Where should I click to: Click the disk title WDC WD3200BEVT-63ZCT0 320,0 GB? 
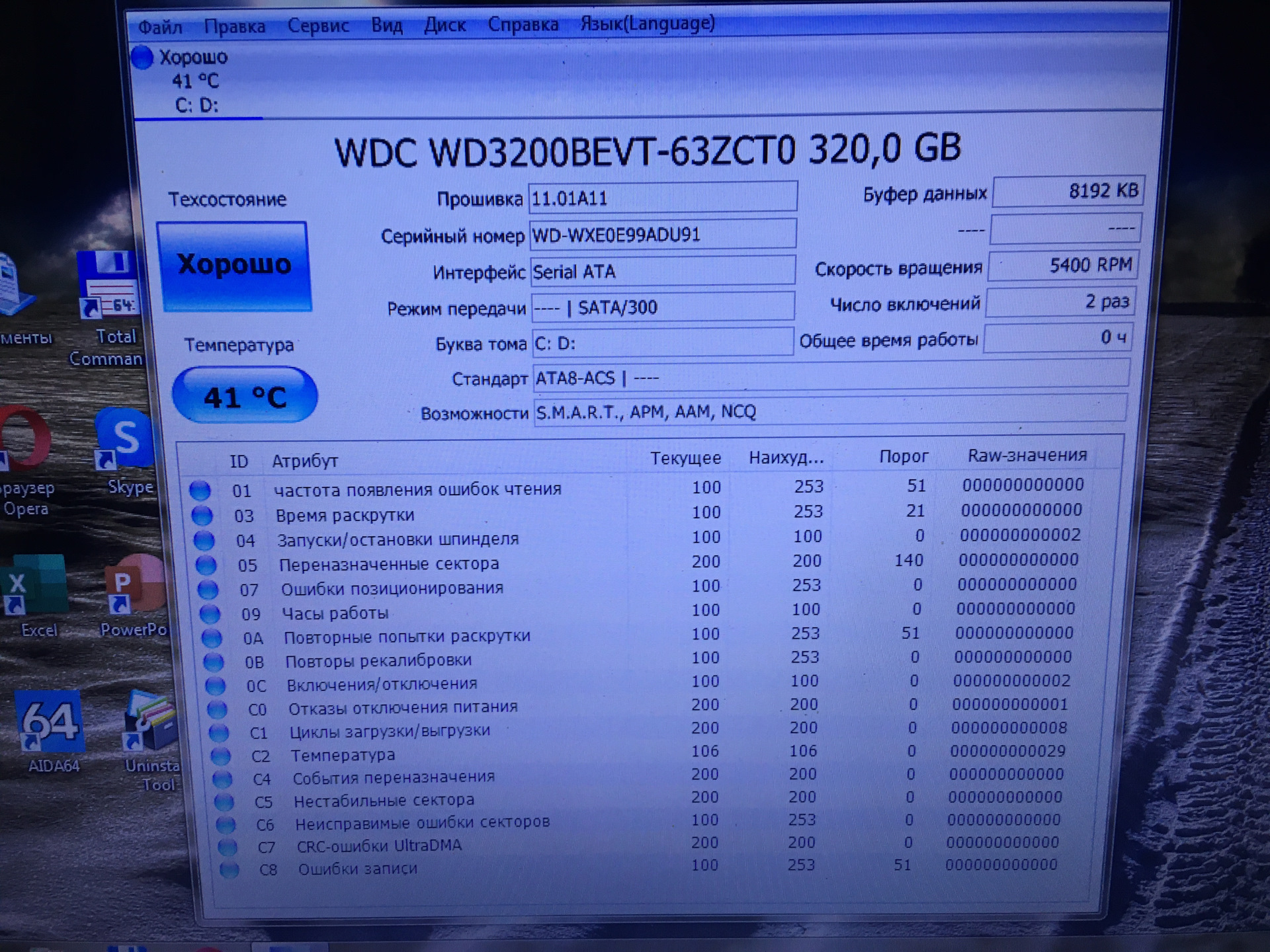click(648, 151)
